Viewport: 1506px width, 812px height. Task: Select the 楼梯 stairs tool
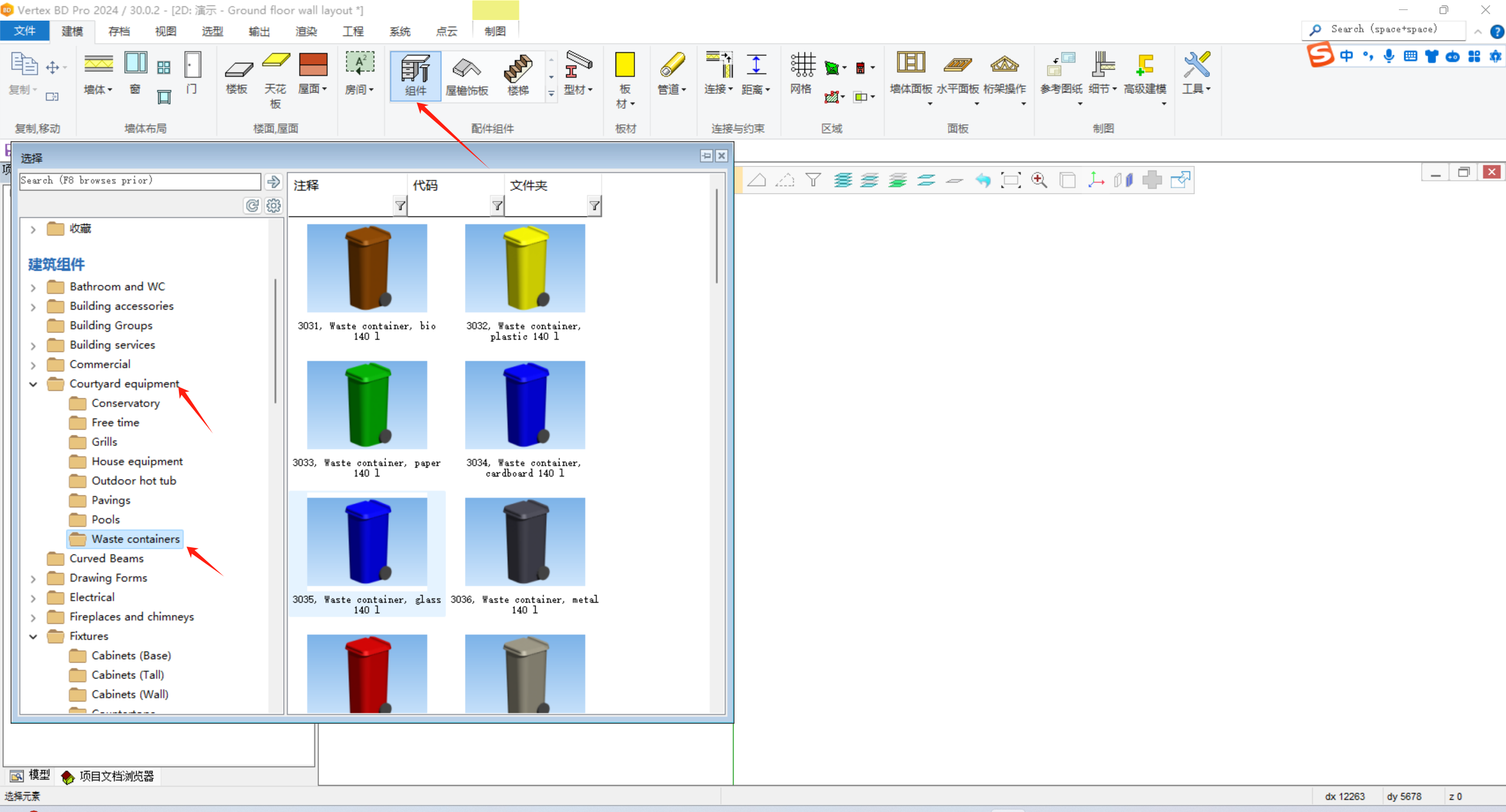[x=518, y=75]
